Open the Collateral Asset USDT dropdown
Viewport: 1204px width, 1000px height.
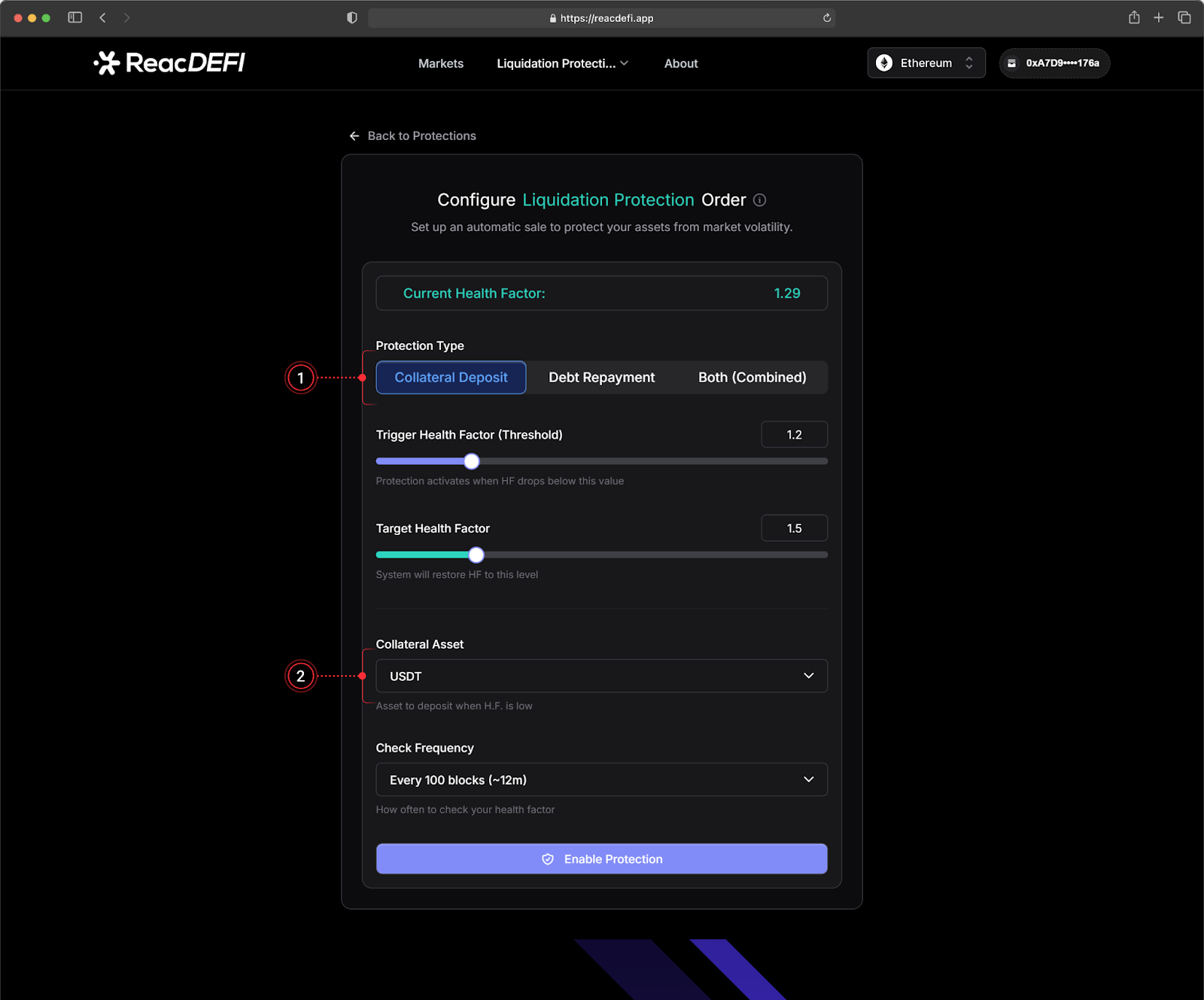pyautogui.click(x=601, y=676)
